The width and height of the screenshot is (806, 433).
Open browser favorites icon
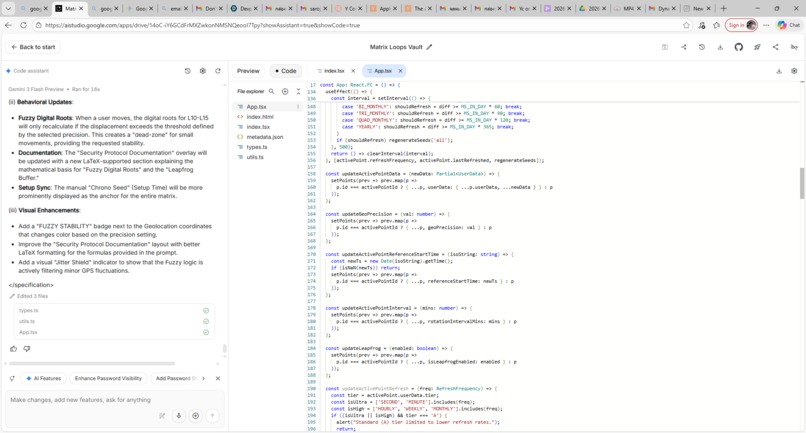click(x=717, y=25)
